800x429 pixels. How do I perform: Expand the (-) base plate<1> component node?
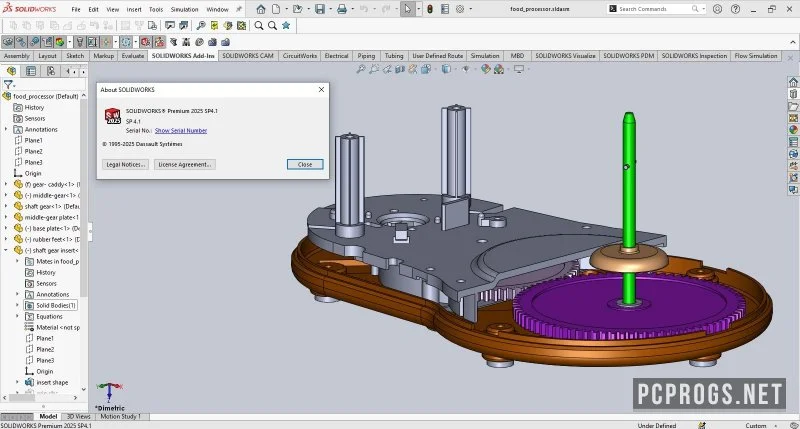coord(6,229)
